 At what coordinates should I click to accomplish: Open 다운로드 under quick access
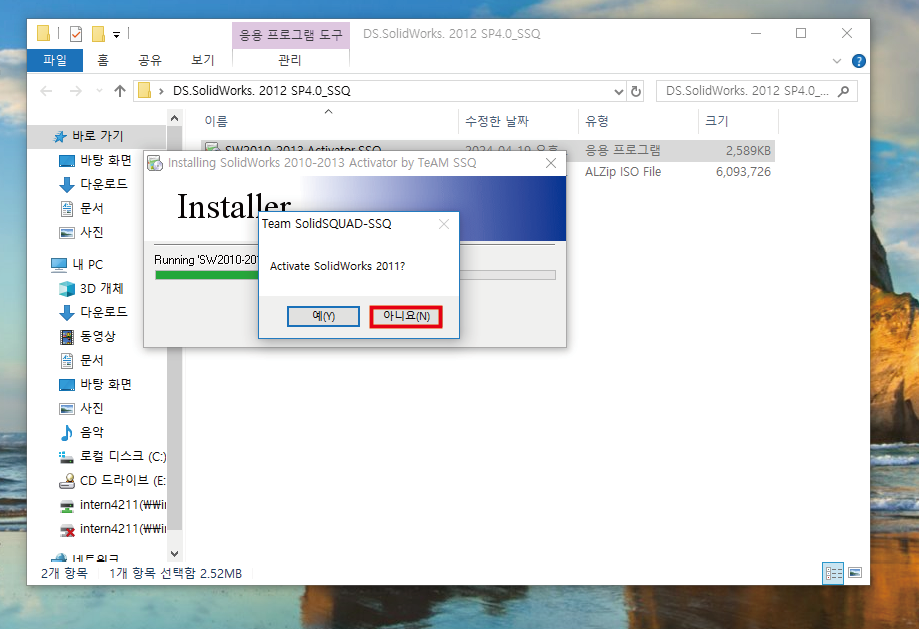104,184
